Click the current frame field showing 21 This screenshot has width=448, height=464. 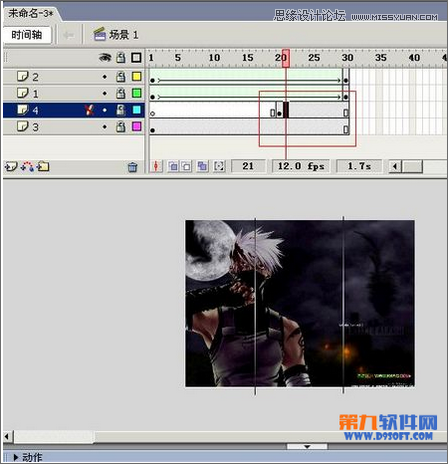point(248,166)
